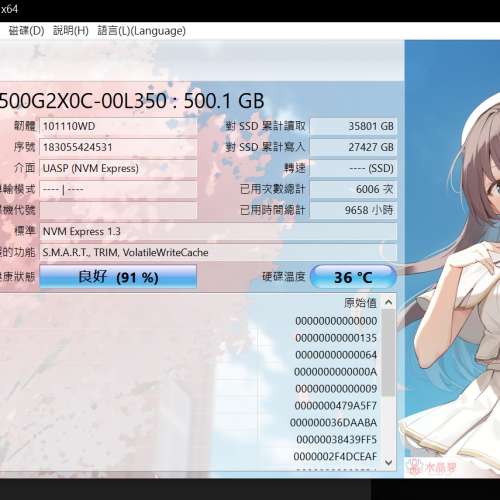
Task: Select raw value 0000000000000A
Action: pyautogui.click(x=336, y=372)
